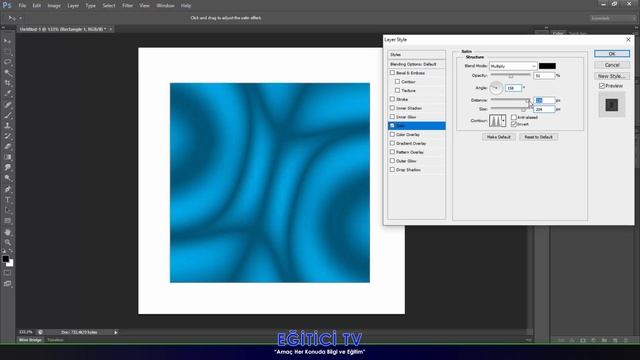Select the Gradient tool
The width and height of the screenshot is (640, 360).
[x=7, y=158]
